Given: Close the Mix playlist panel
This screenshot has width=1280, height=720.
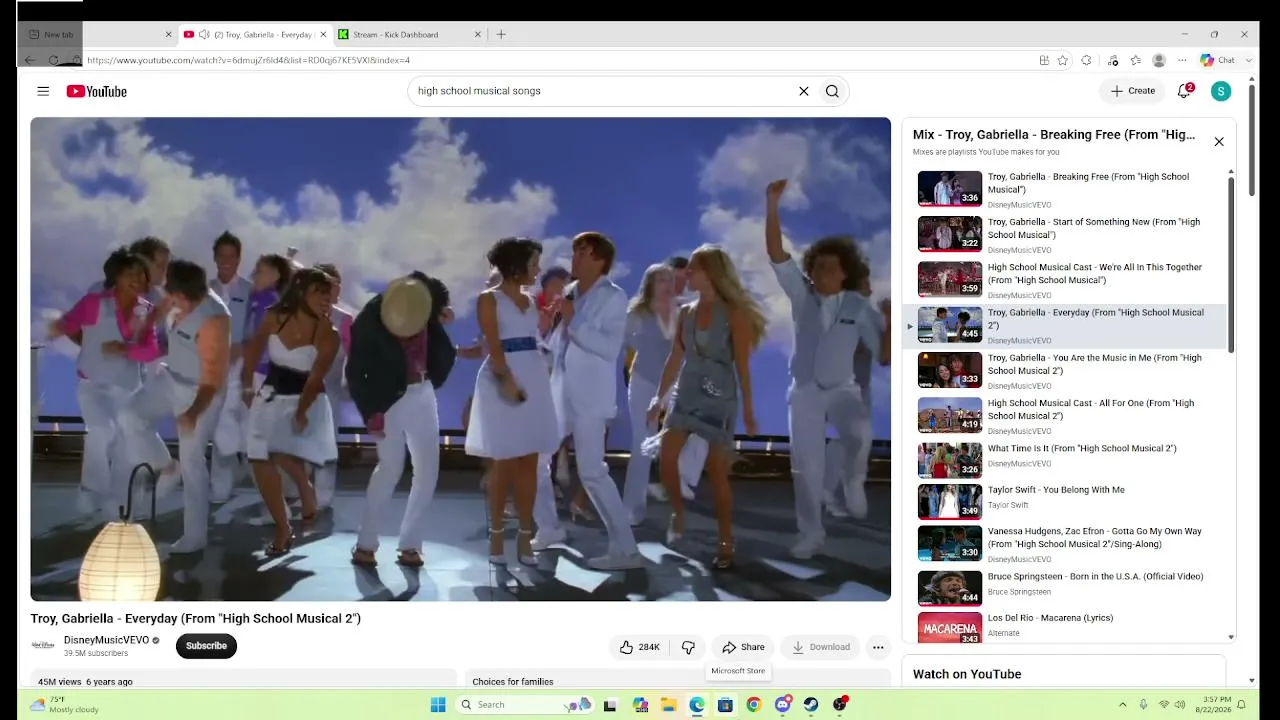Looking at the screenshot, I should click(x=1219, y=142).
